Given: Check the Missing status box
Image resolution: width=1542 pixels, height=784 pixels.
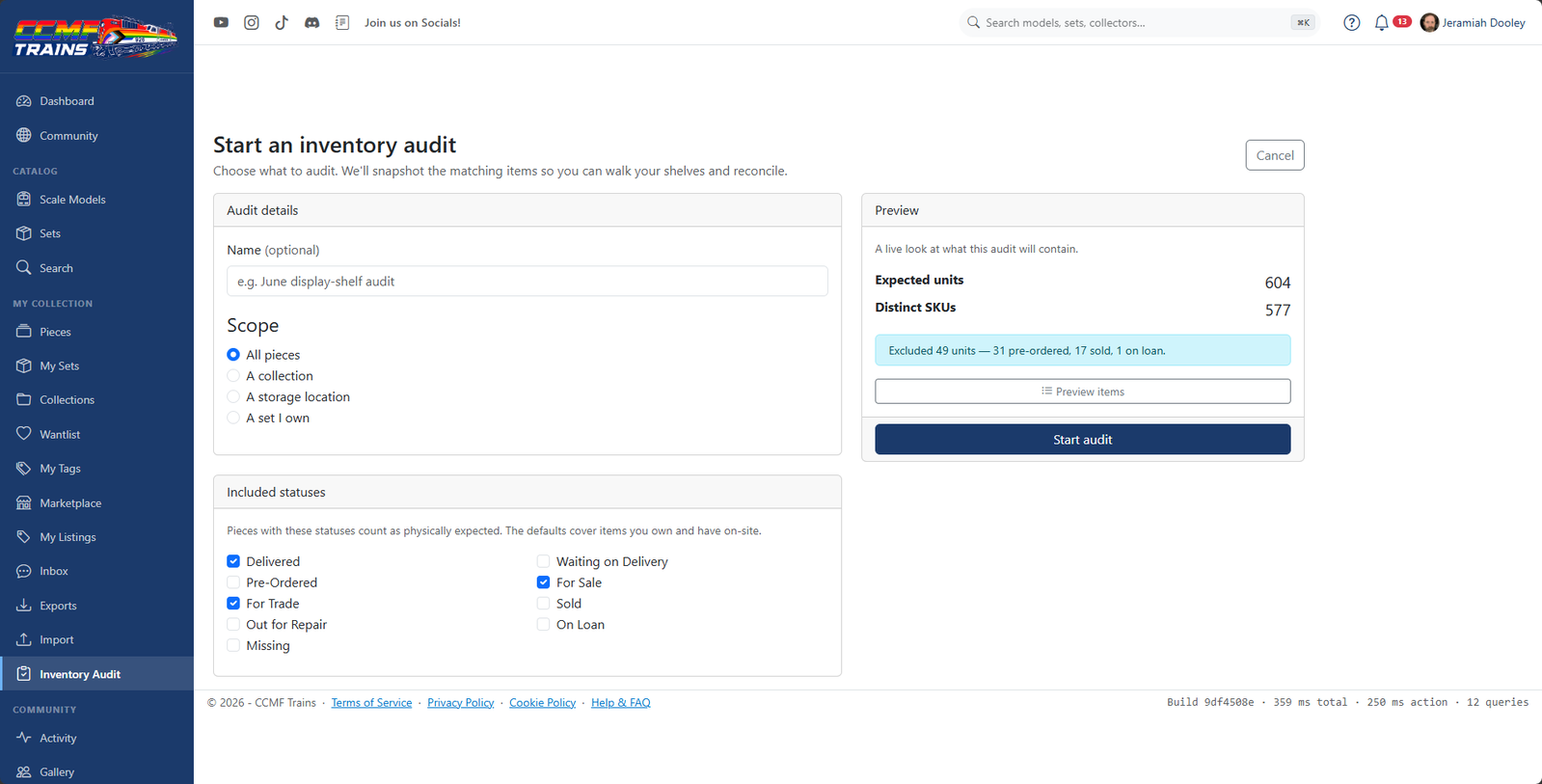Looking at the screenshot, I should [233, 645].
